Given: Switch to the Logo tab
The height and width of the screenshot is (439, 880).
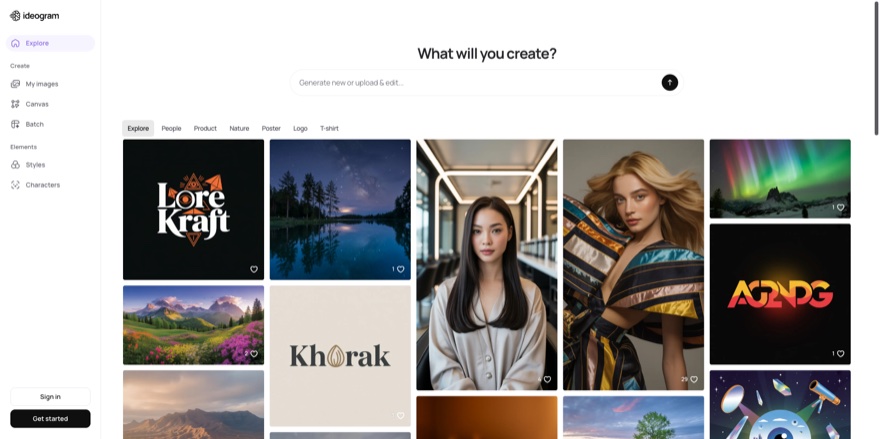Looking at the screenshot, I should 300,129.
